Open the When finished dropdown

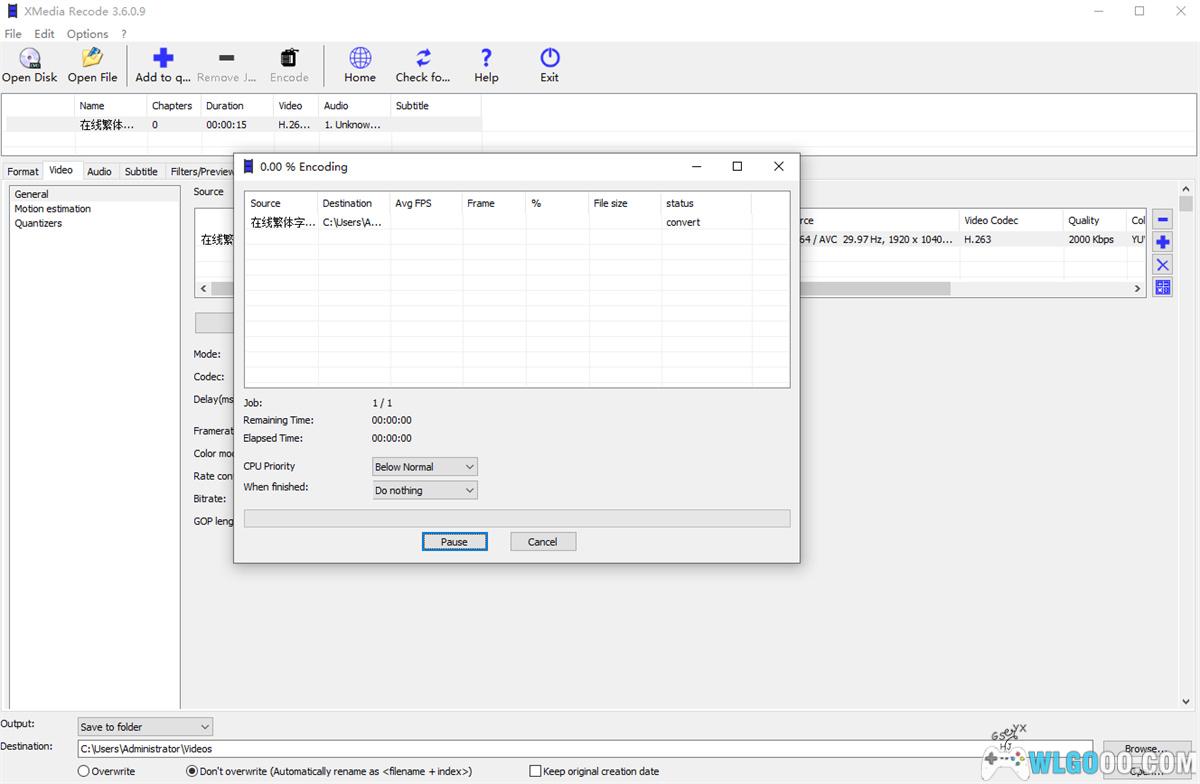[x=424, y=491]
